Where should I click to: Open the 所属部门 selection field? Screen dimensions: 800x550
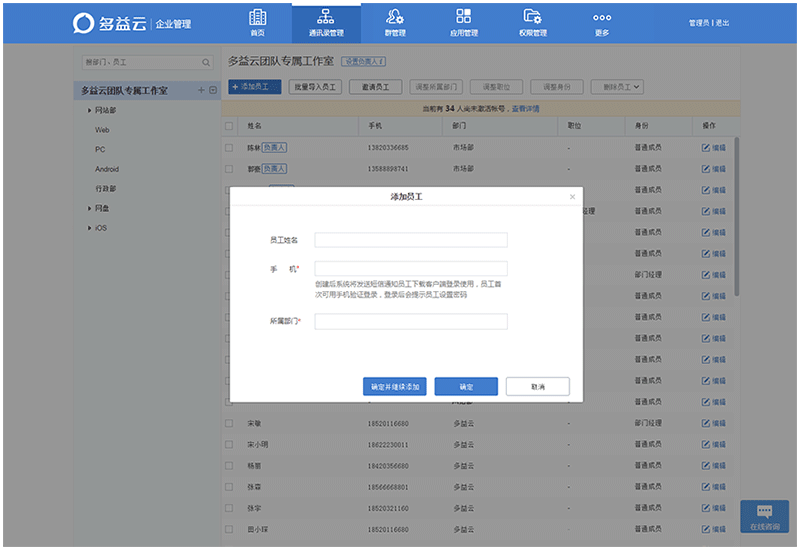(x=411, y=321)
